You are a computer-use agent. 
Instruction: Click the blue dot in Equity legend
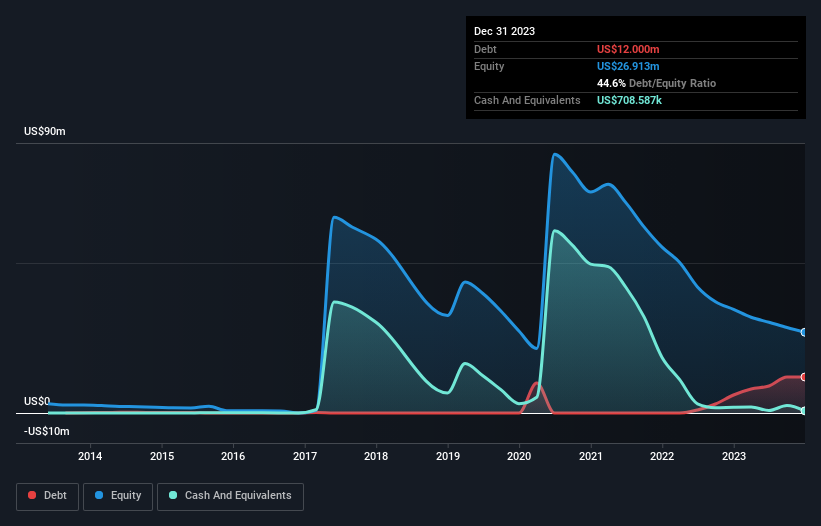[99, 495]
